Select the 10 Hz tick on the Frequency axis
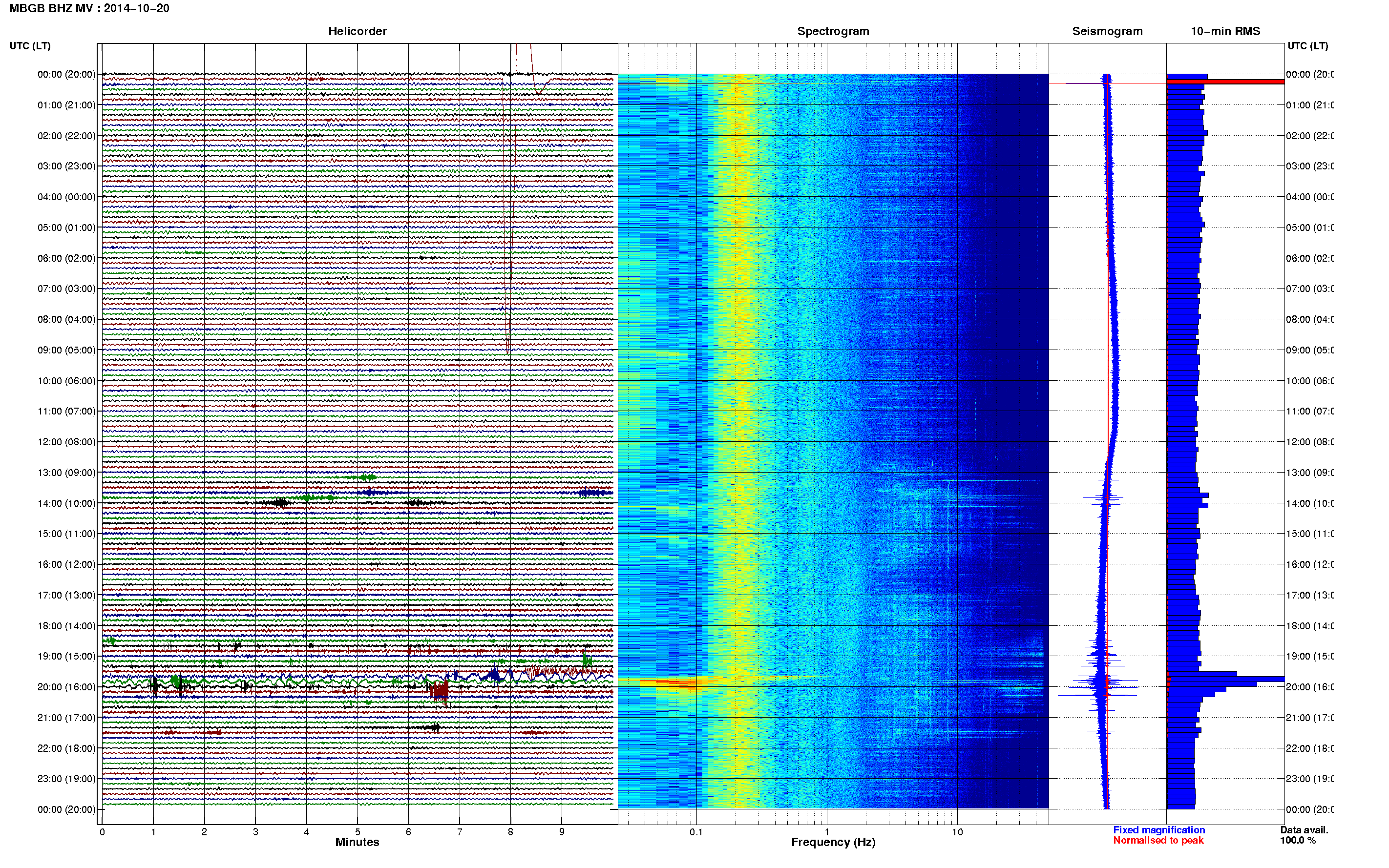This screenshot has width=1389, height=868. tap(957, 832)
